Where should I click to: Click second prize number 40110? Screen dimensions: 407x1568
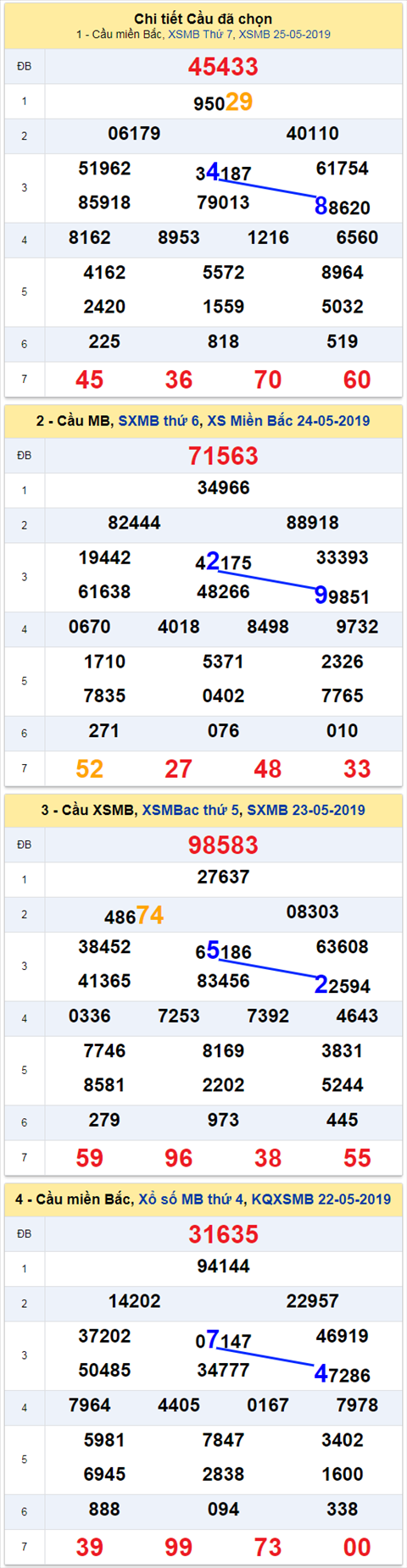click(x=312, y=134)
